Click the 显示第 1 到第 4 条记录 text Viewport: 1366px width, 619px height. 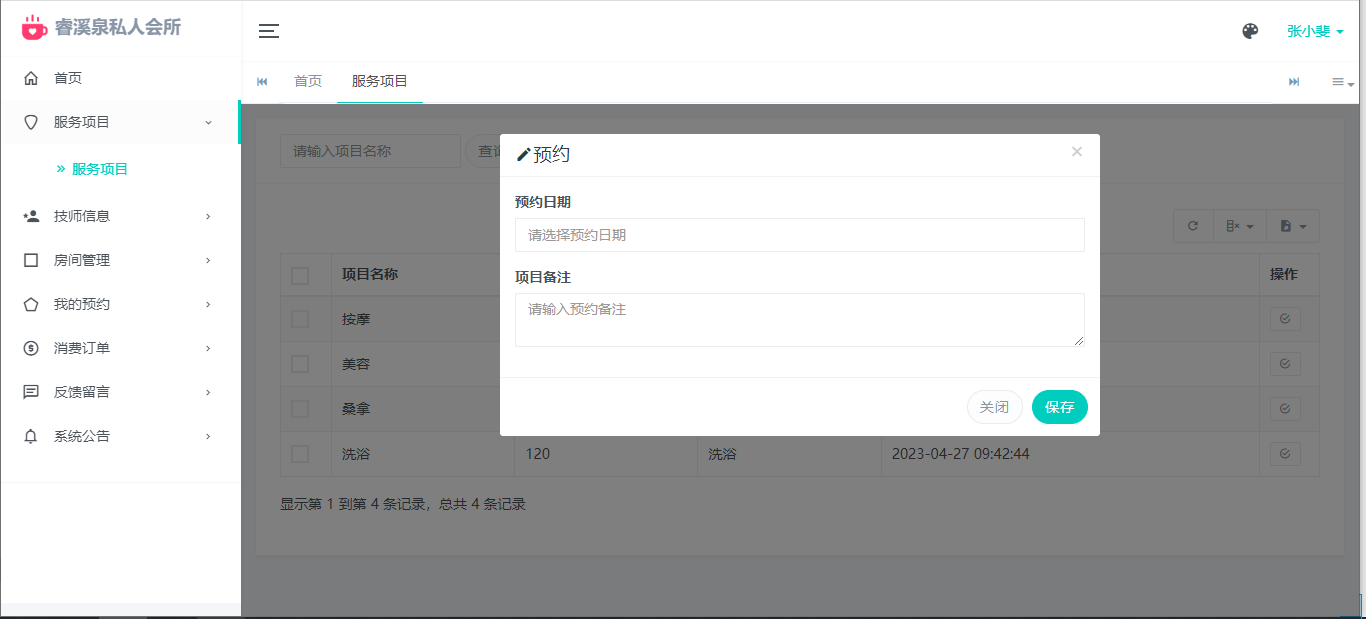coord(354,504)
